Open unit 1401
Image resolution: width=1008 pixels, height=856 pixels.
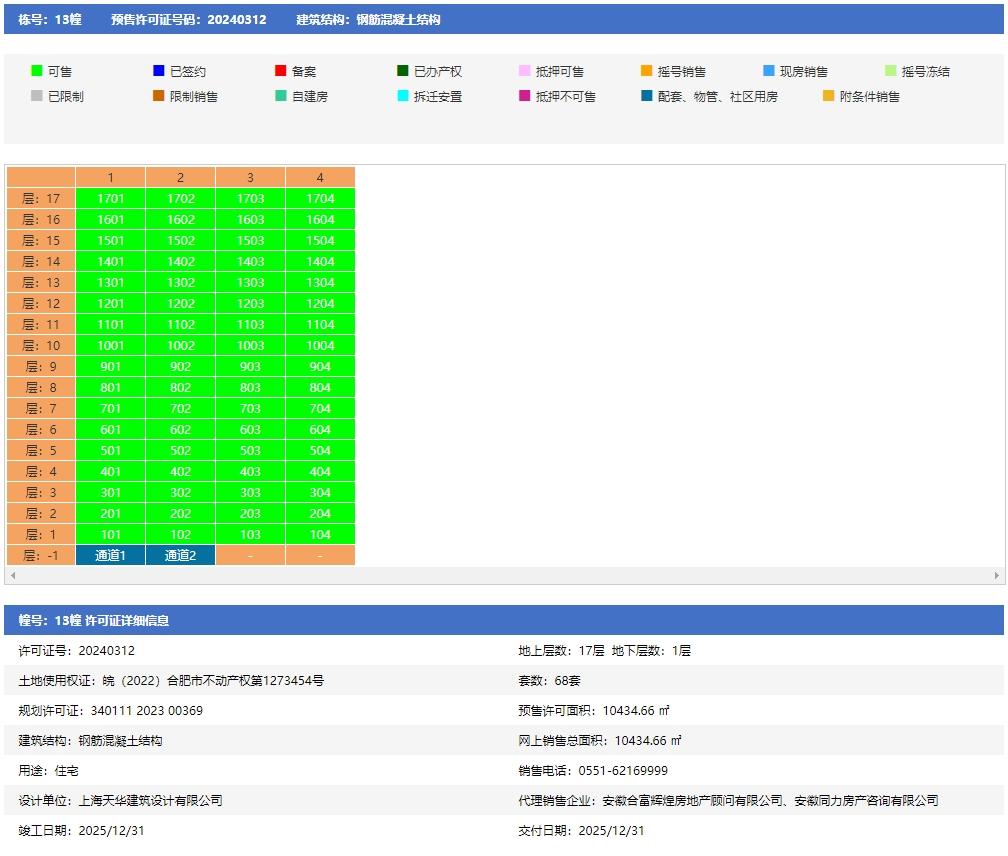coord(111,262)
